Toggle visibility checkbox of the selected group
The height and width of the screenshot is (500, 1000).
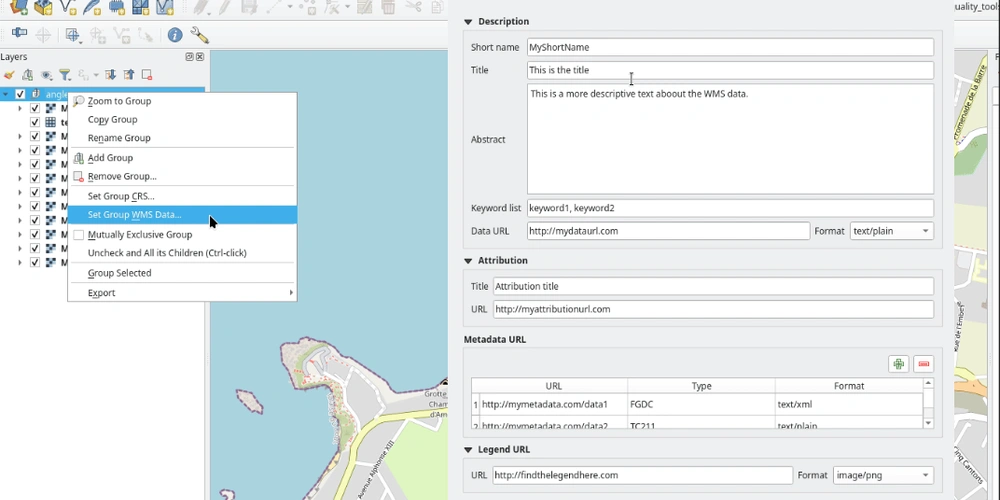tap(20, 94)
